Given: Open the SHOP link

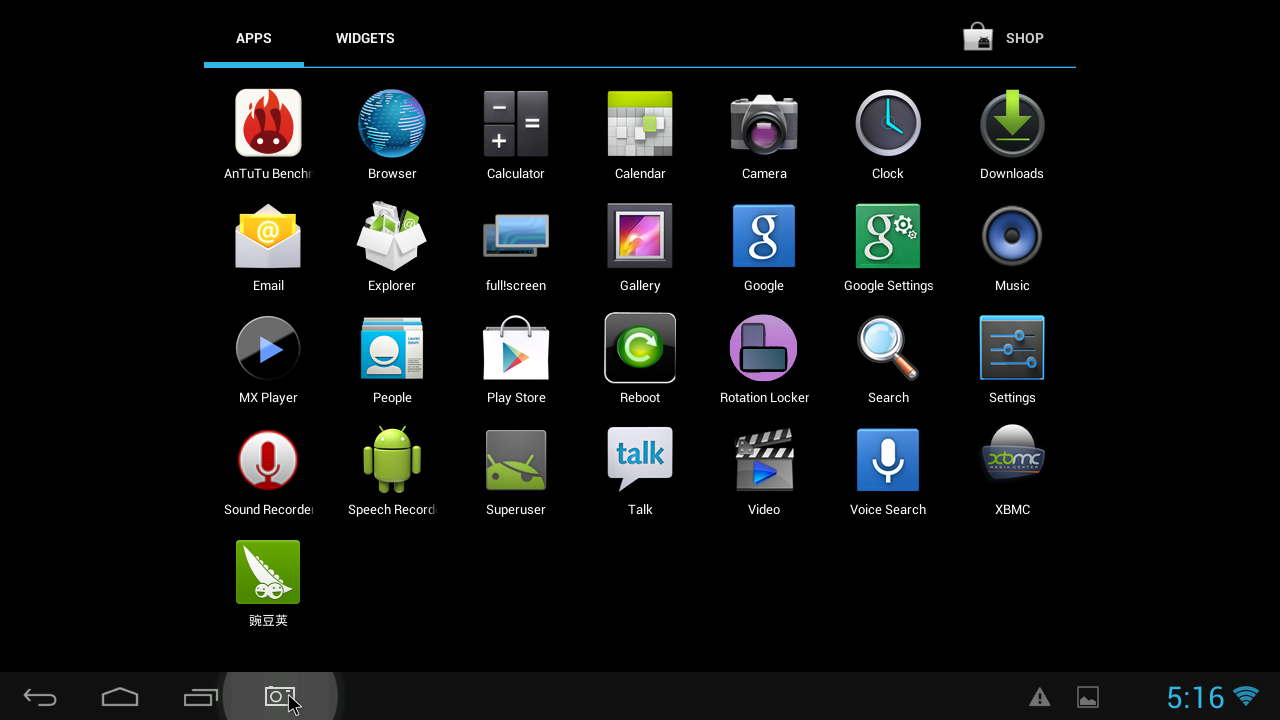Looking at the screenshot, I should tap(1004, 38).
